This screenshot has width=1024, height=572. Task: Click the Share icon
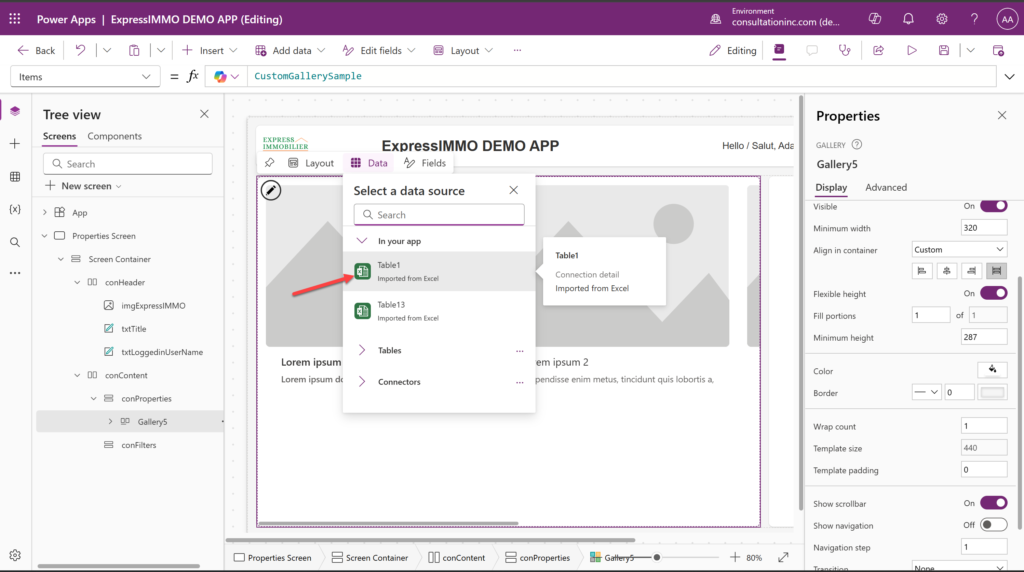[878, 50]
